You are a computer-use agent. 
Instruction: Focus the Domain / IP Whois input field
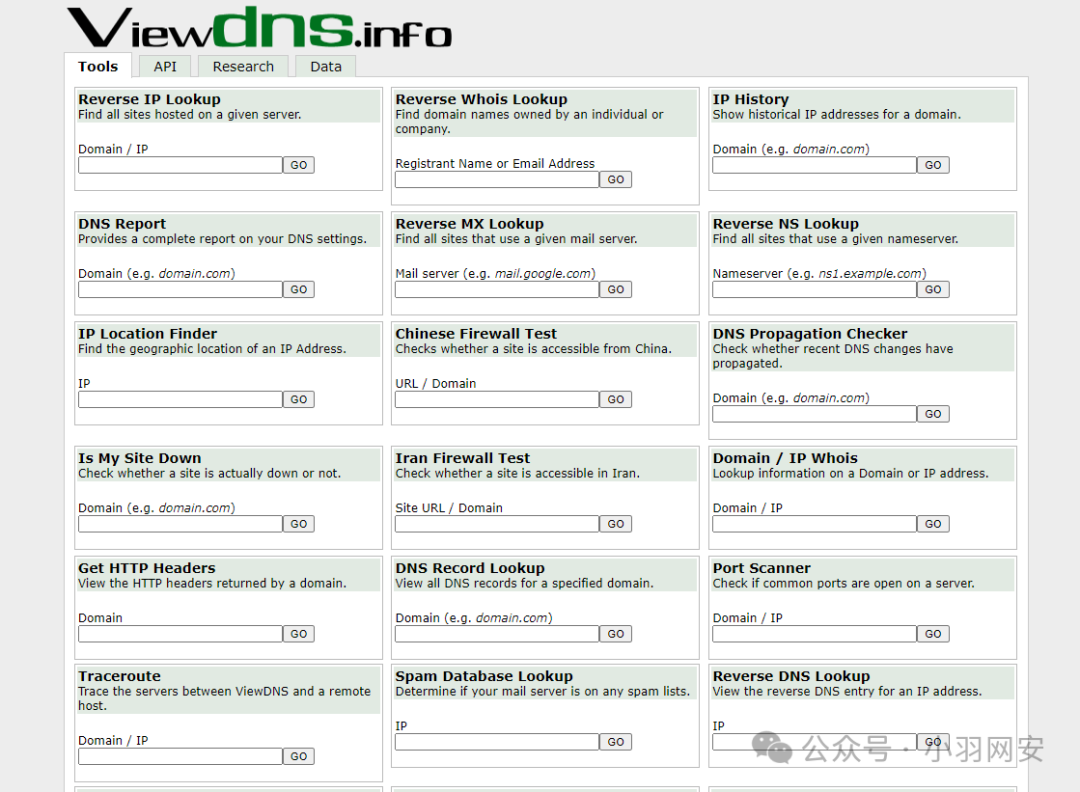coord(815,524)
